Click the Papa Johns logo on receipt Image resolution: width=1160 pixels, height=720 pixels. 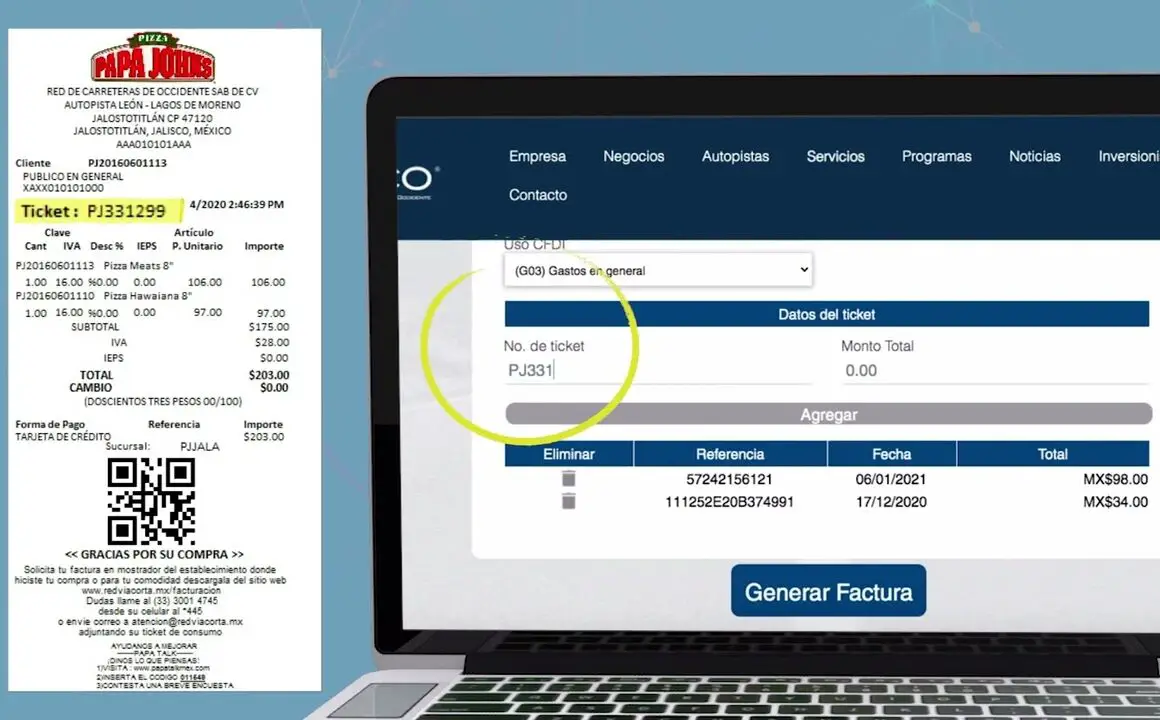pyautogui.click(x=153, y=57)
